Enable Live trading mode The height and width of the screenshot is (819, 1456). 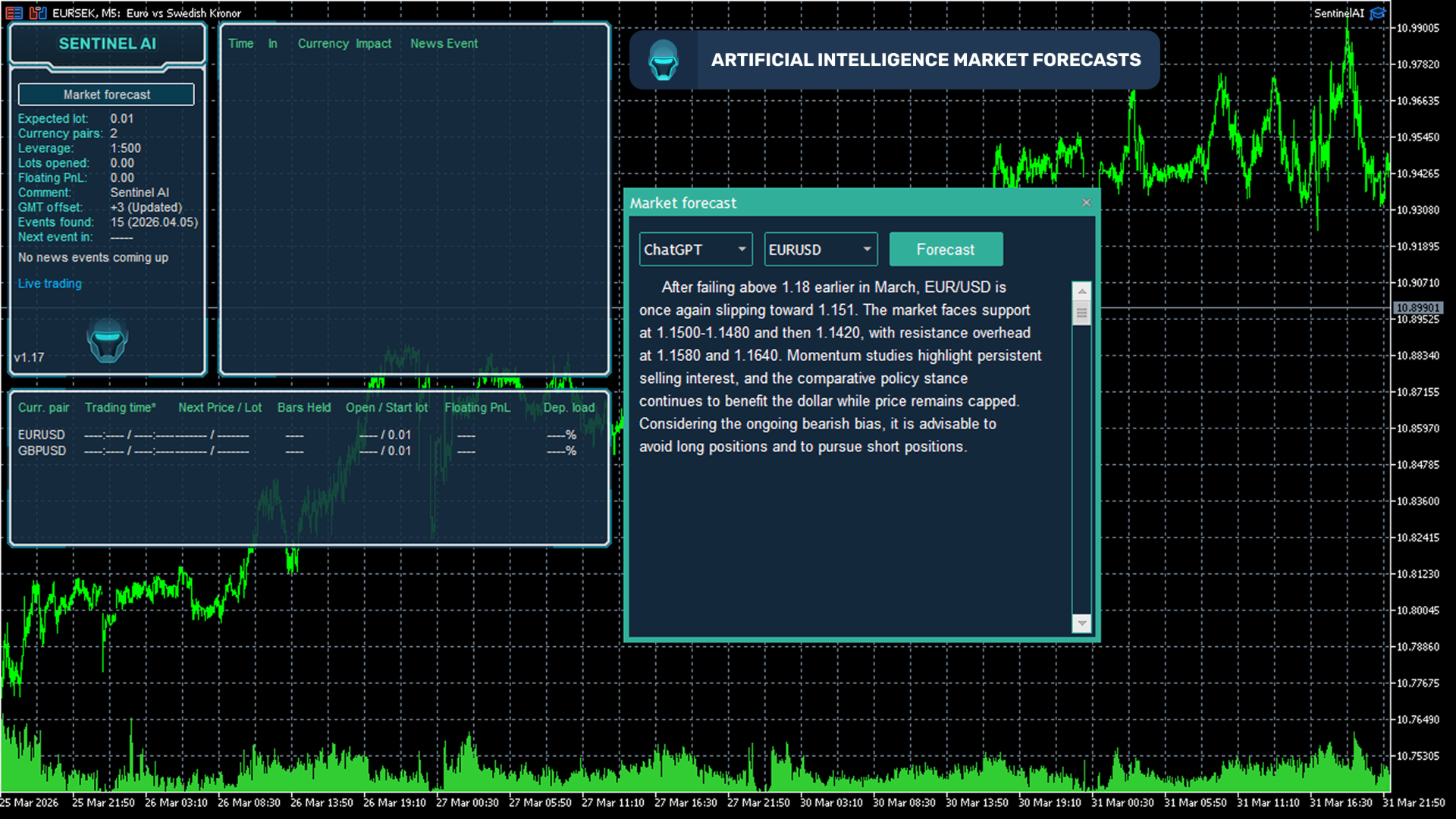(x=49, y=283)
